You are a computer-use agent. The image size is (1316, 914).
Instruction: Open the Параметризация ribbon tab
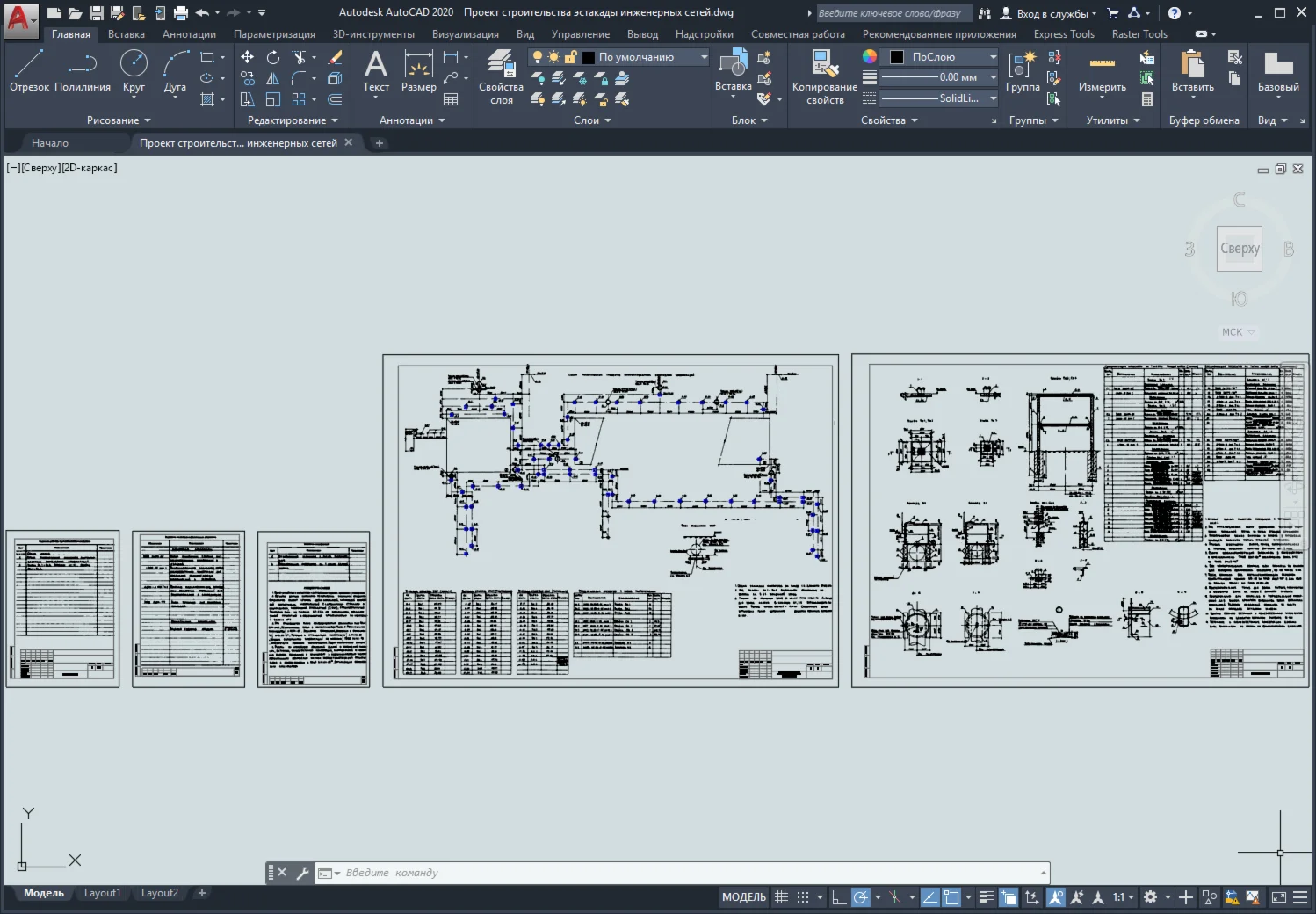274,34
